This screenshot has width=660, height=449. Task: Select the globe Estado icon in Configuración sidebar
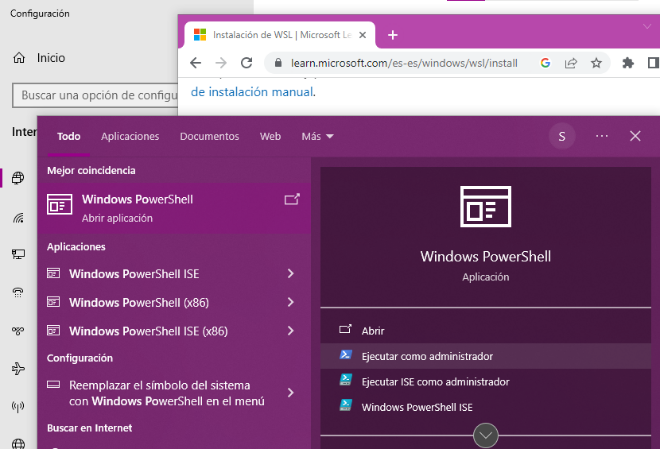[x=18, y=178]
